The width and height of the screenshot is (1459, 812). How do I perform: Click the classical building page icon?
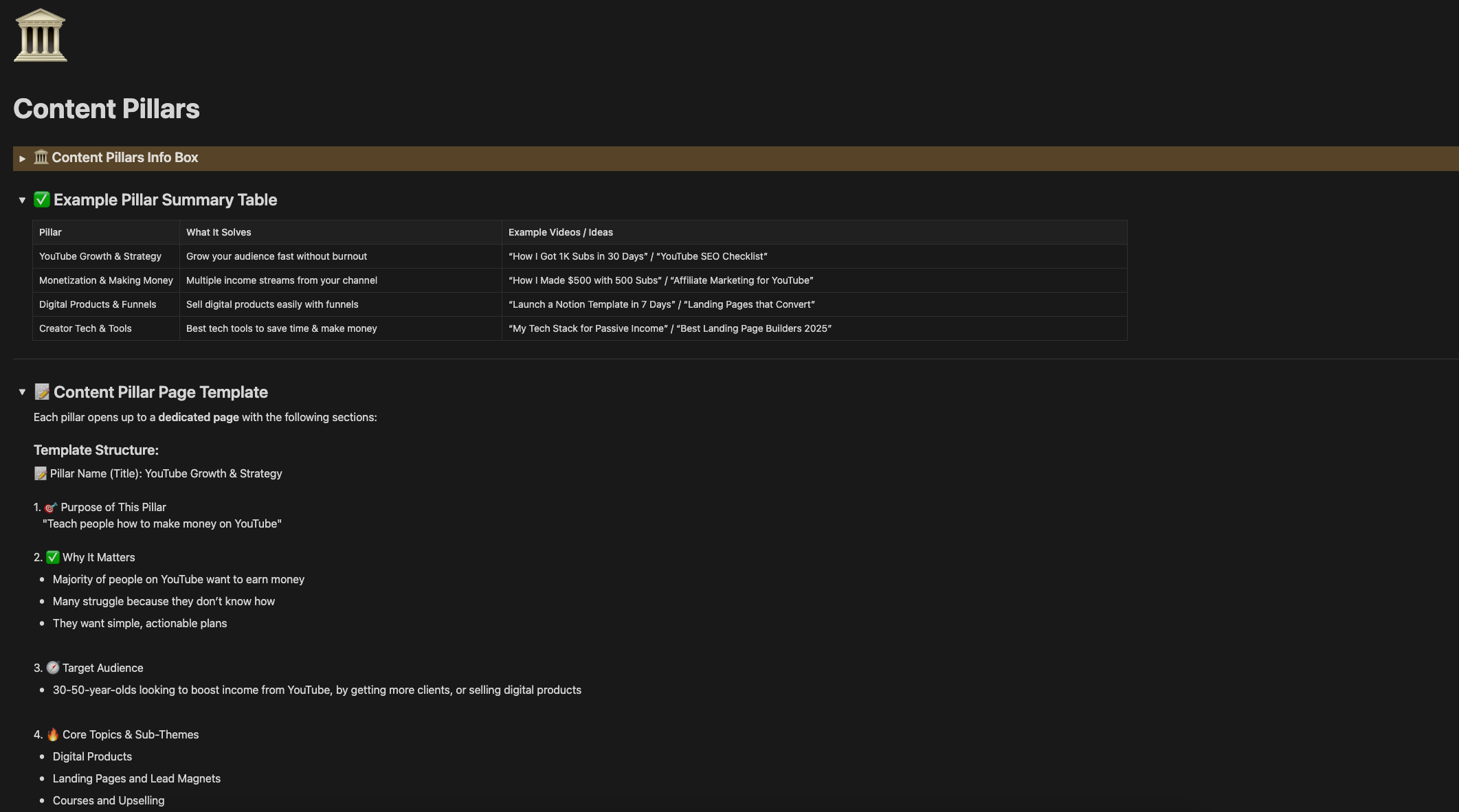pos(40,36)
